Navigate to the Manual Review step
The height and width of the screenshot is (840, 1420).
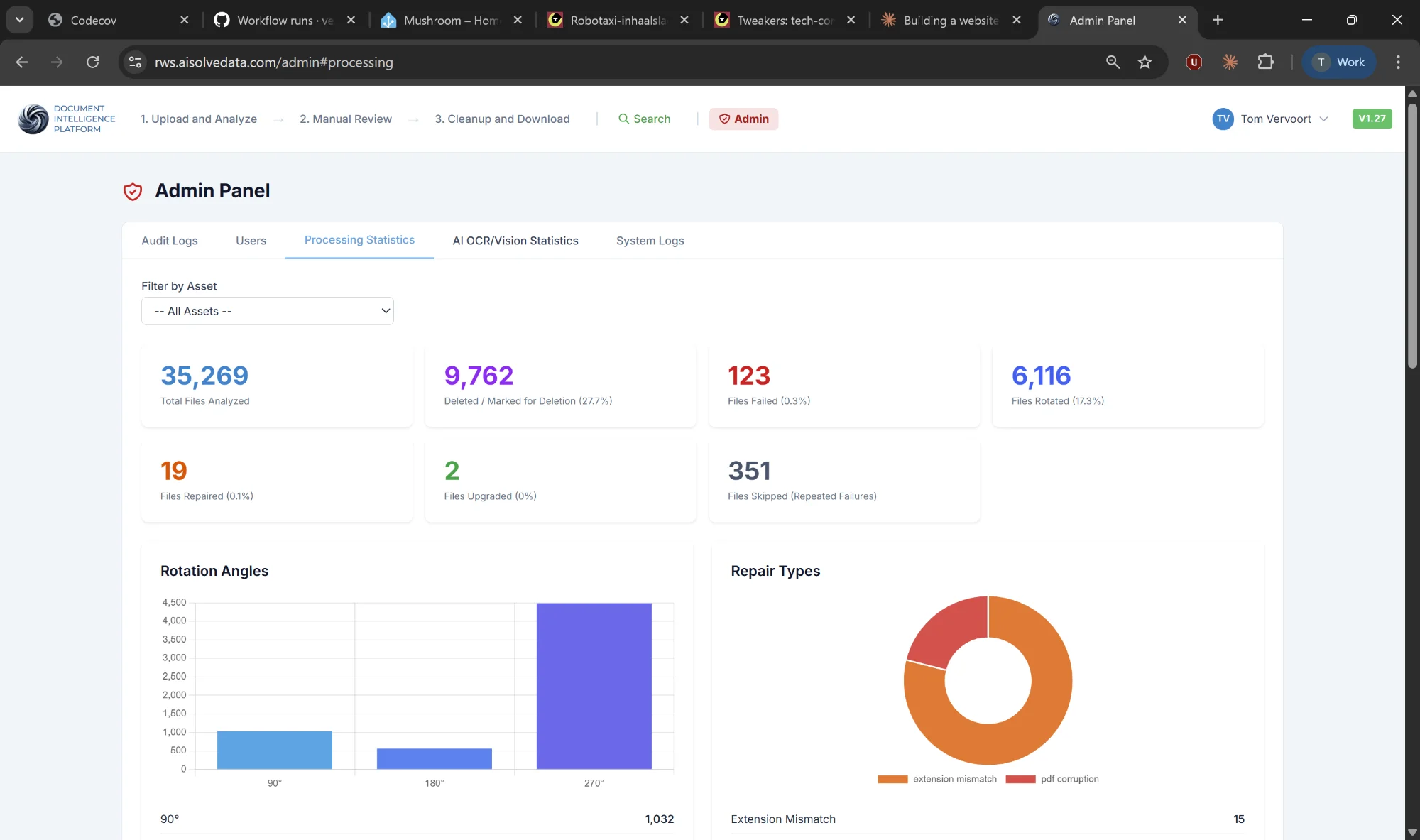click(x=345, y=119)
